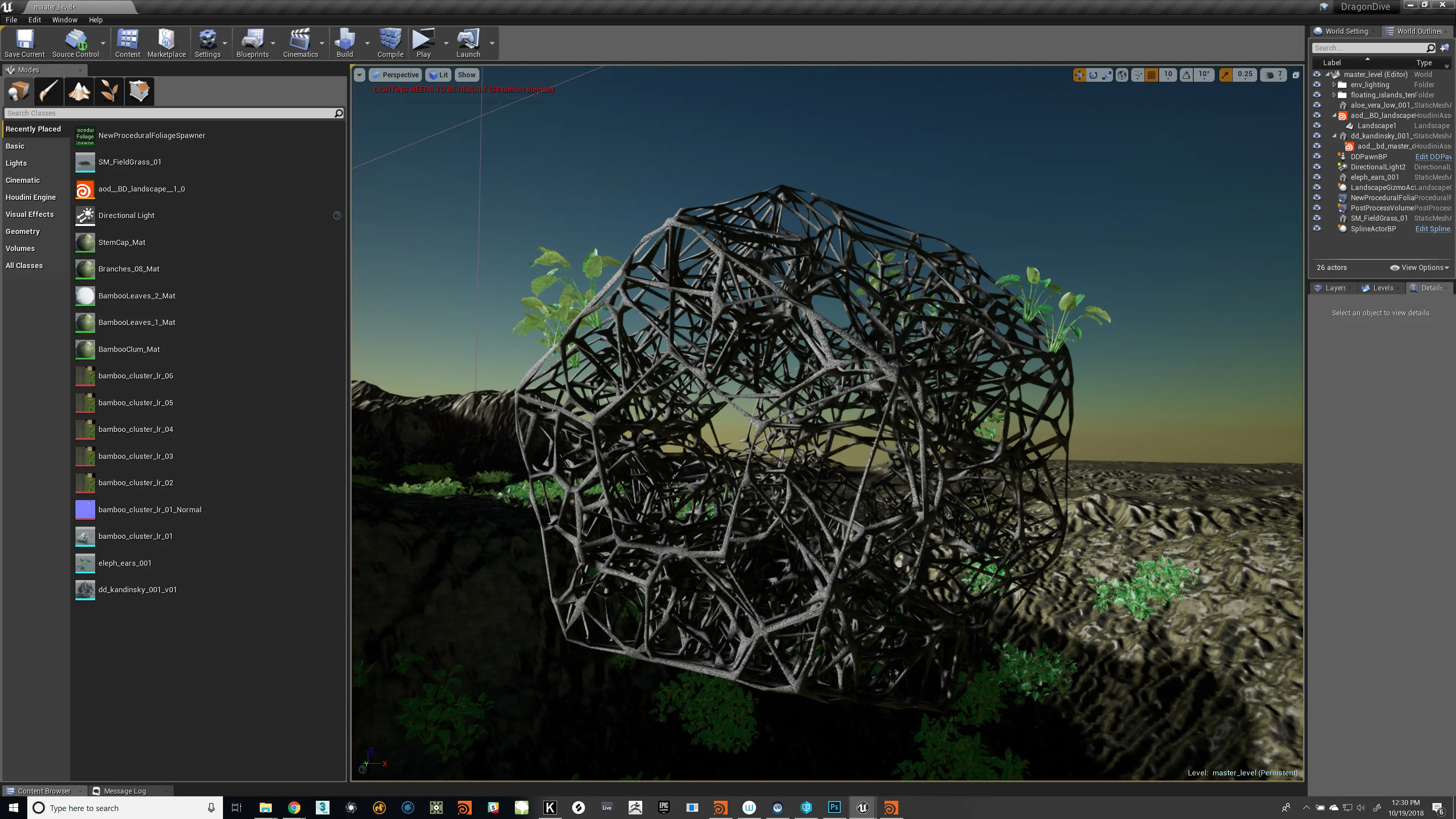Toggle visibility of Landscape1 actor
The image size is (1456, 819).
[x=1317, y=126]
